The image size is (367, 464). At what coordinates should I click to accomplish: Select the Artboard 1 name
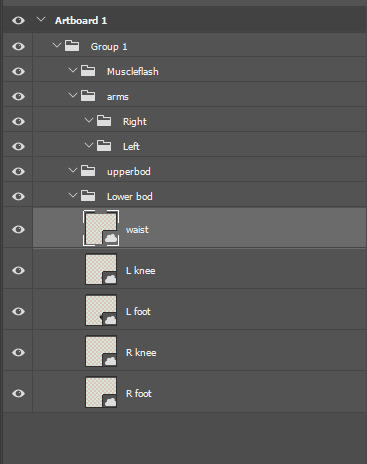tap(81, 21)
